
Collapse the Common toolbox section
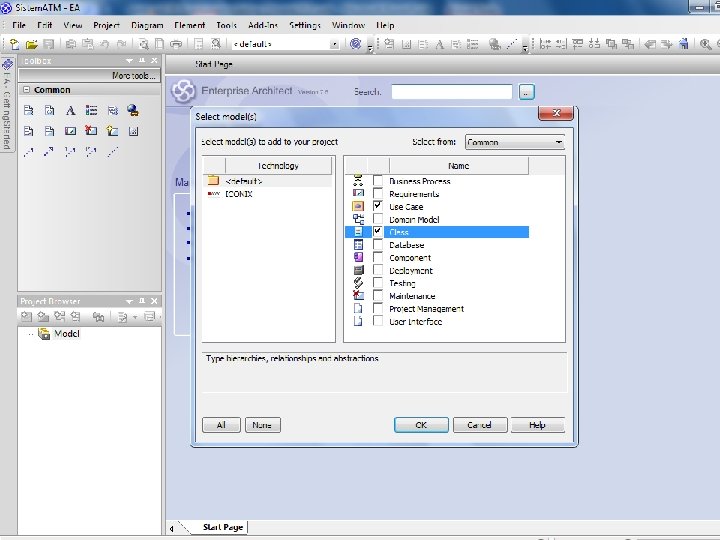(26, 90)
